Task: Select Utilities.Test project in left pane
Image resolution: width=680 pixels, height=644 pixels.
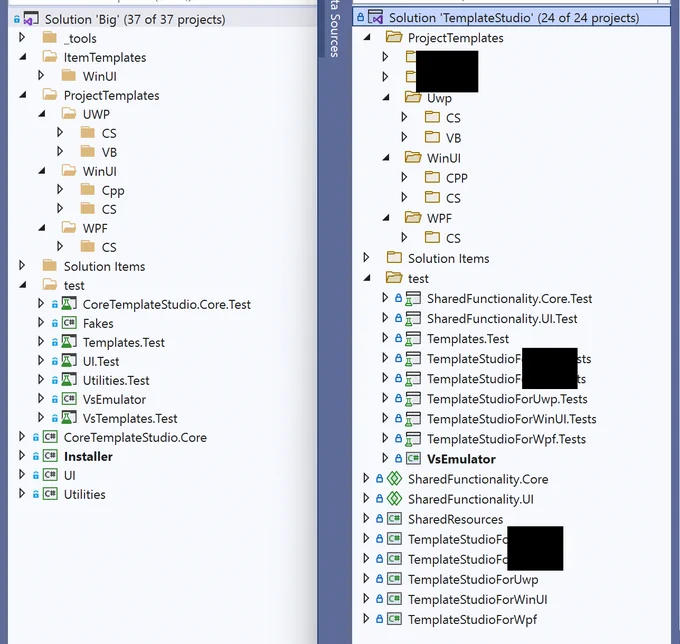Action: pos(116,380)
